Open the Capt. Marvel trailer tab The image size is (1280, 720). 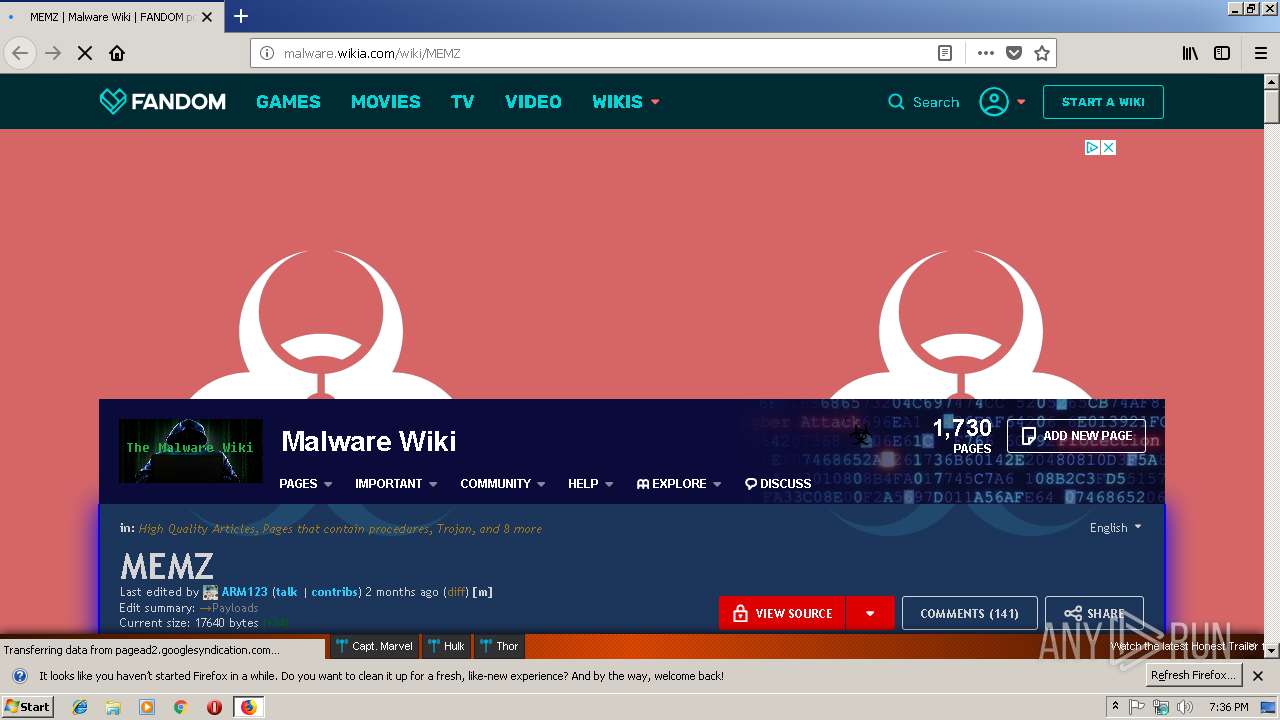click(x=375, y=646)
